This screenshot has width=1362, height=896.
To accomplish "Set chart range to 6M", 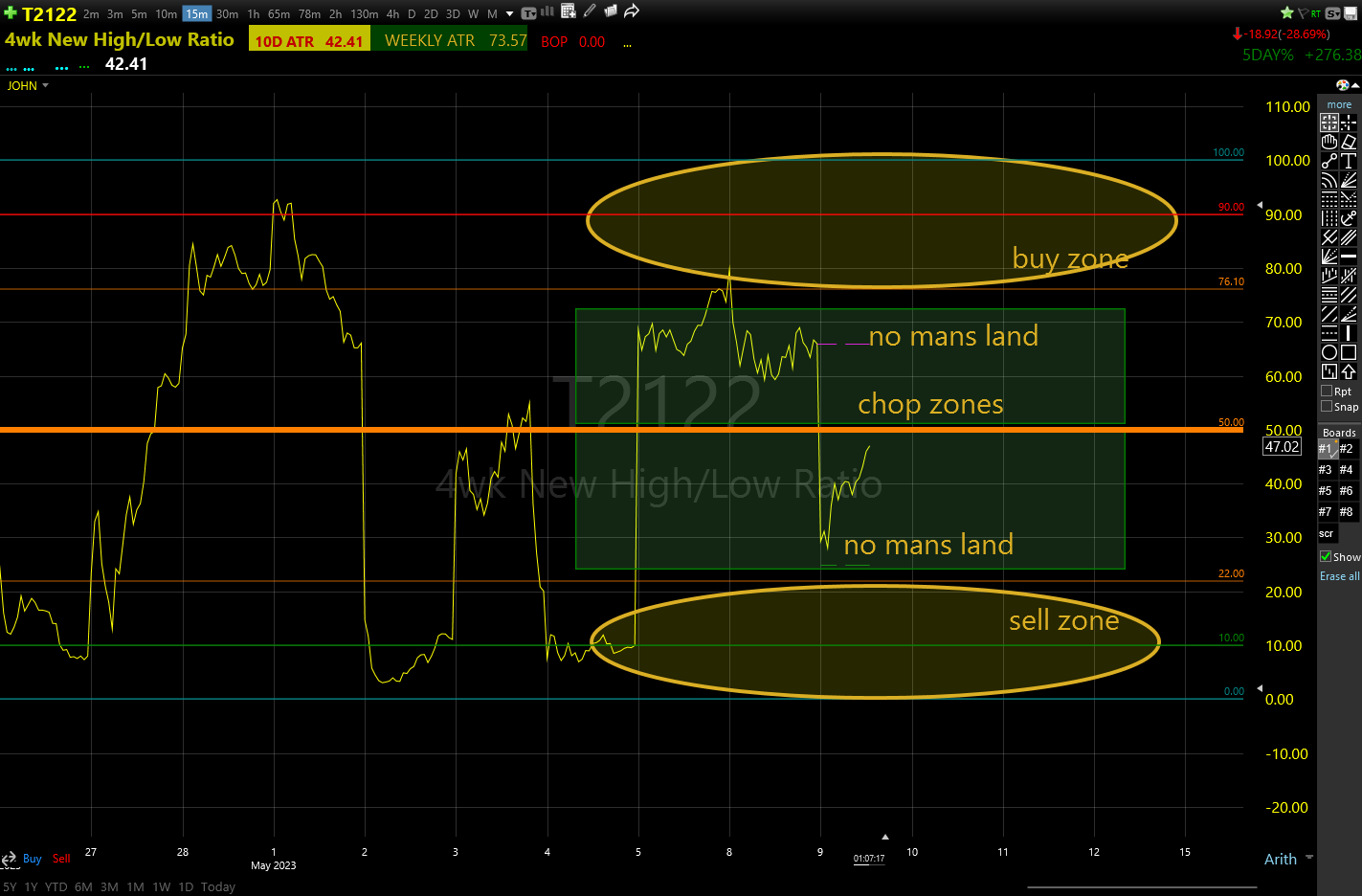I will [x=83, y=886].
